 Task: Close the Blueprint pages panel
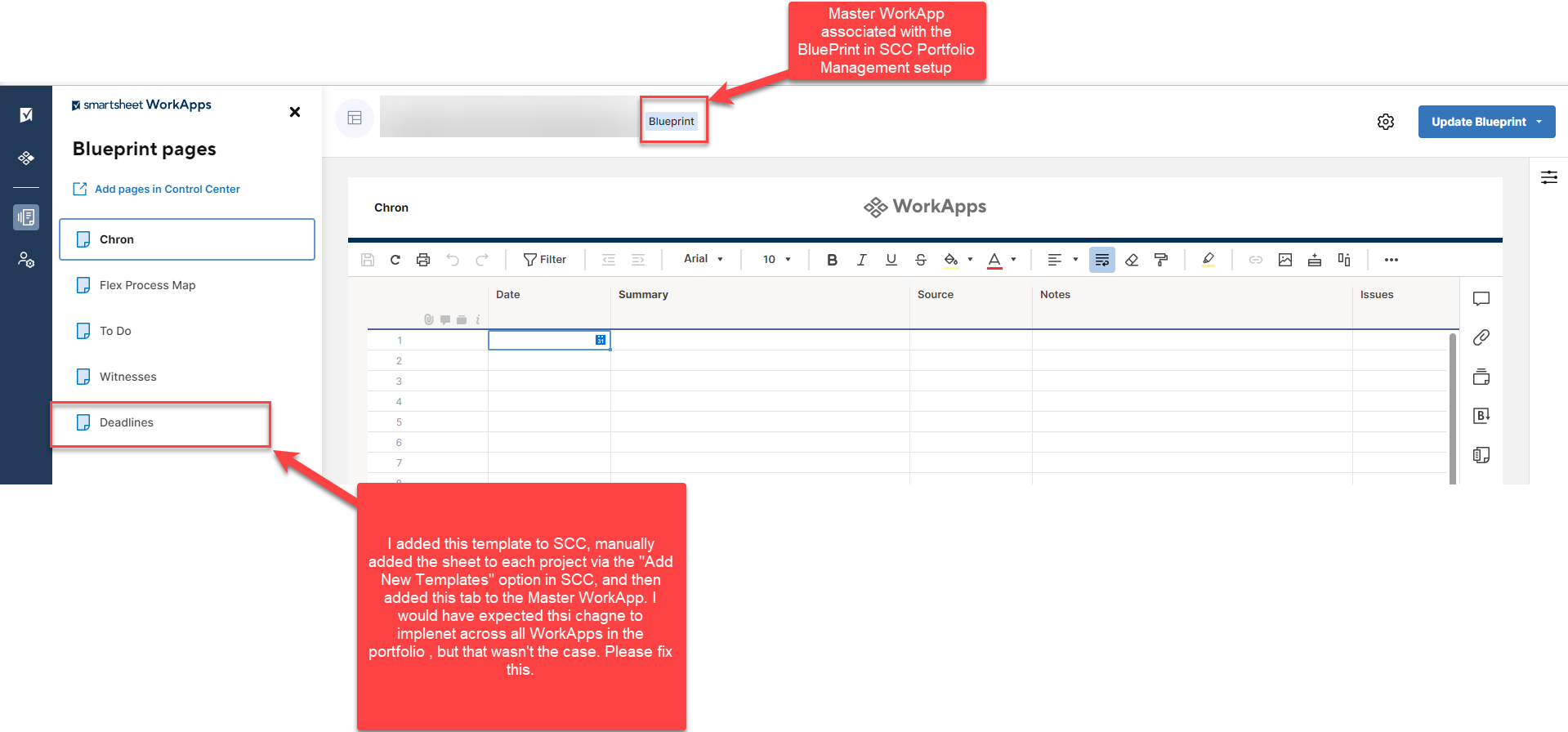click(x=295, y=112)
